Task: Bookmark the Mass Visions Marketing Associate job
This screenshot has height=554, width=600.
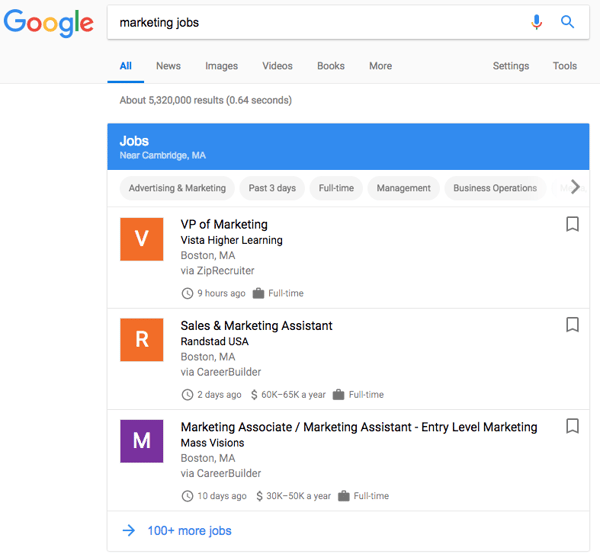Action: pos(572,426)
